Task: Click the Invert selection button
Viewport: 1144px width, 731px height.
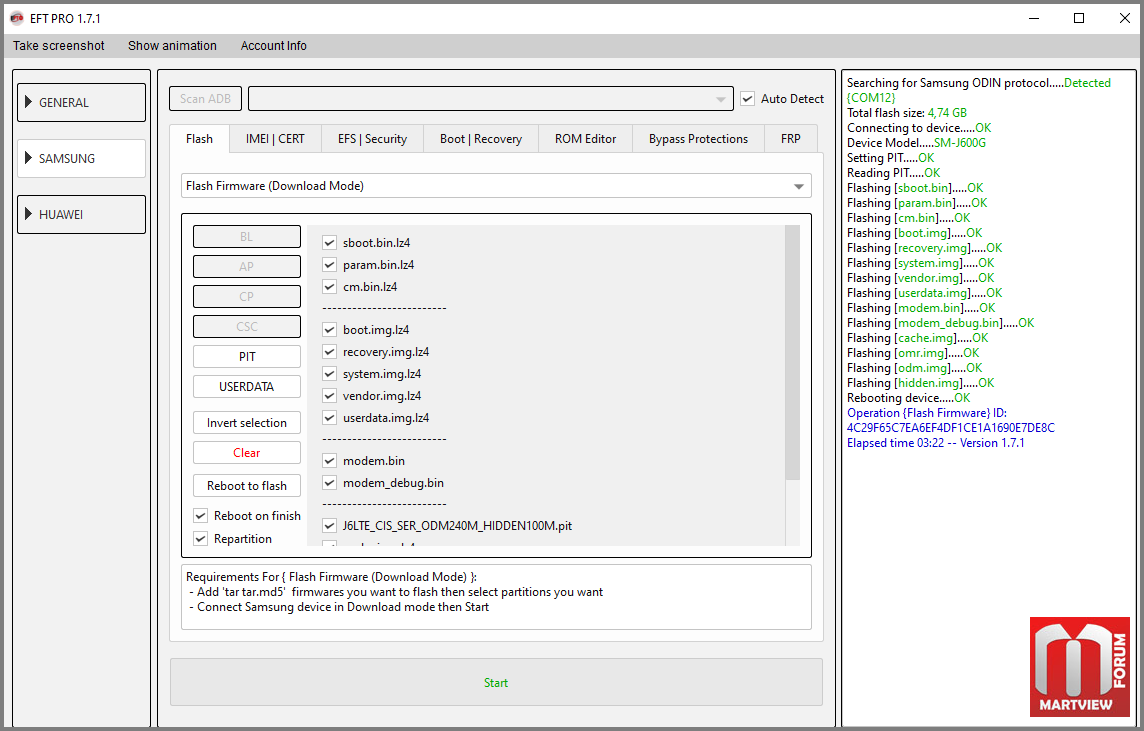Action: coord(246,423)
